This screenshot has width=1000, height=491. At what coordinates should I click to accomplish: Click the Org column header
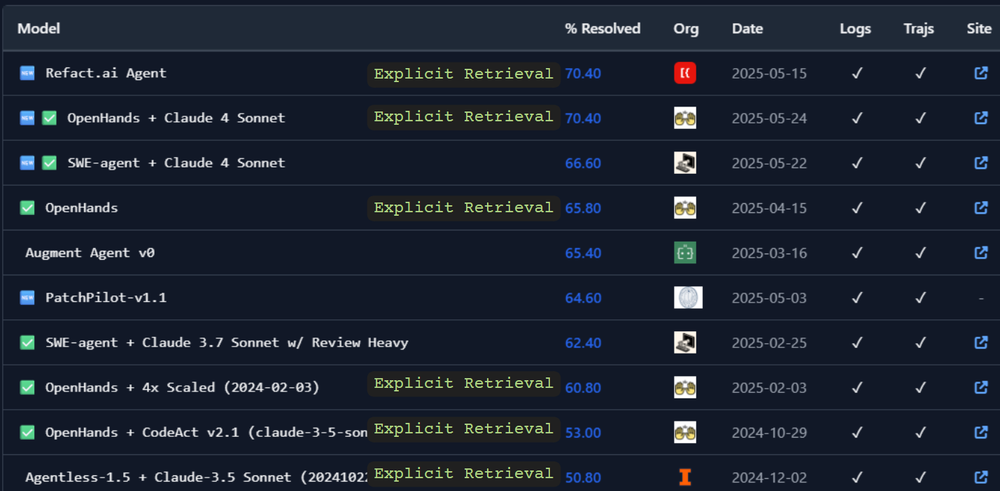[686, 29]
